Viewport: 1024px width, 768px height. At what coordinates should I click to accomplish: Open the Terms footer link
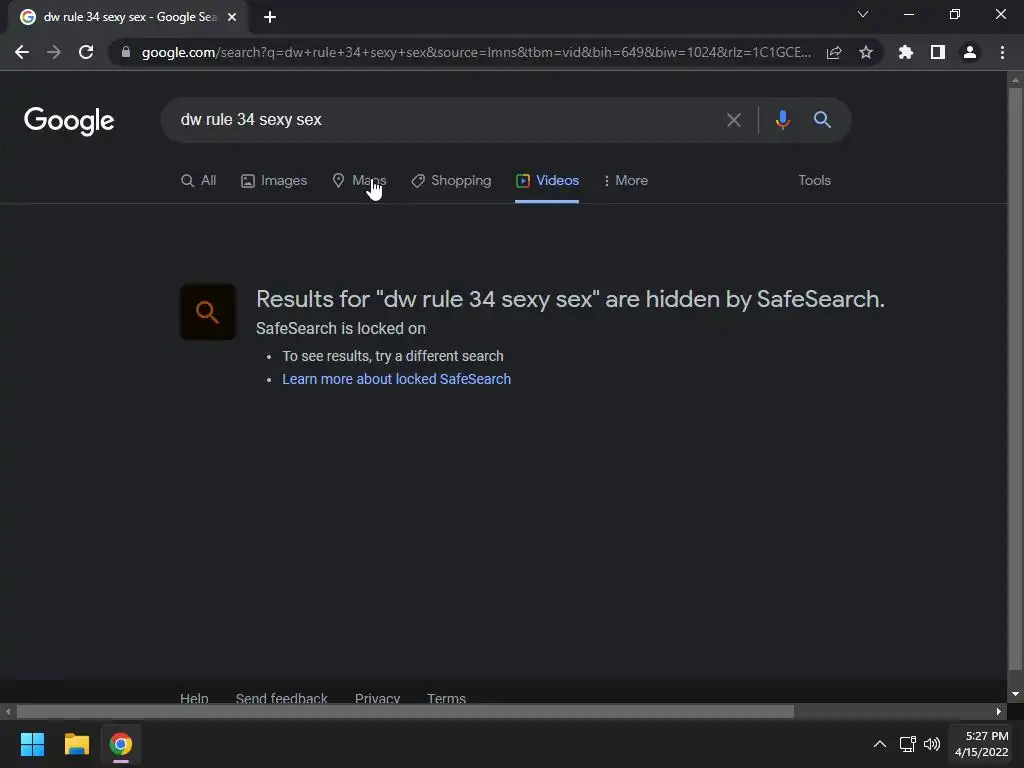447,698
